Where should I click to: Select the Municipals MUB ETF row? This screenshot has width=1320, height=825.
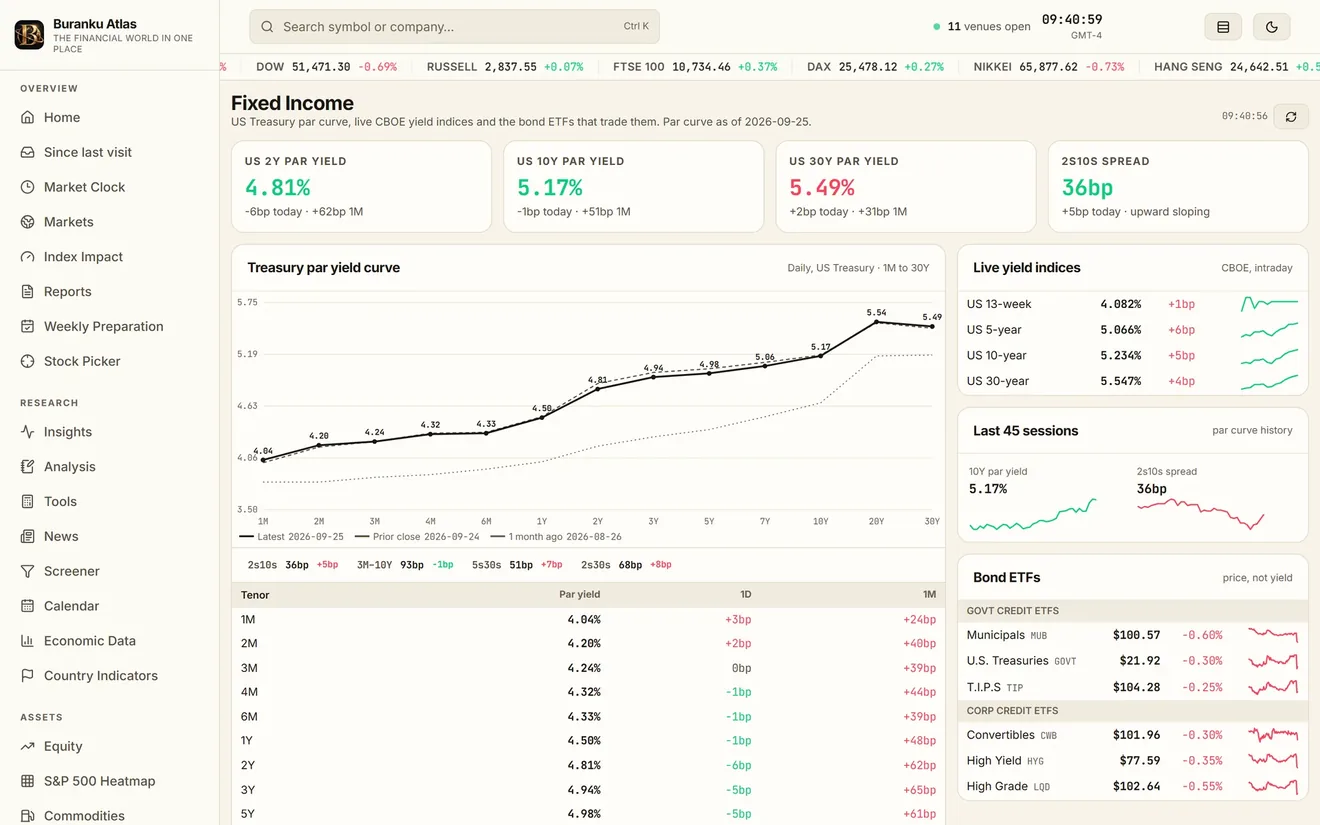coord(1133,635)
